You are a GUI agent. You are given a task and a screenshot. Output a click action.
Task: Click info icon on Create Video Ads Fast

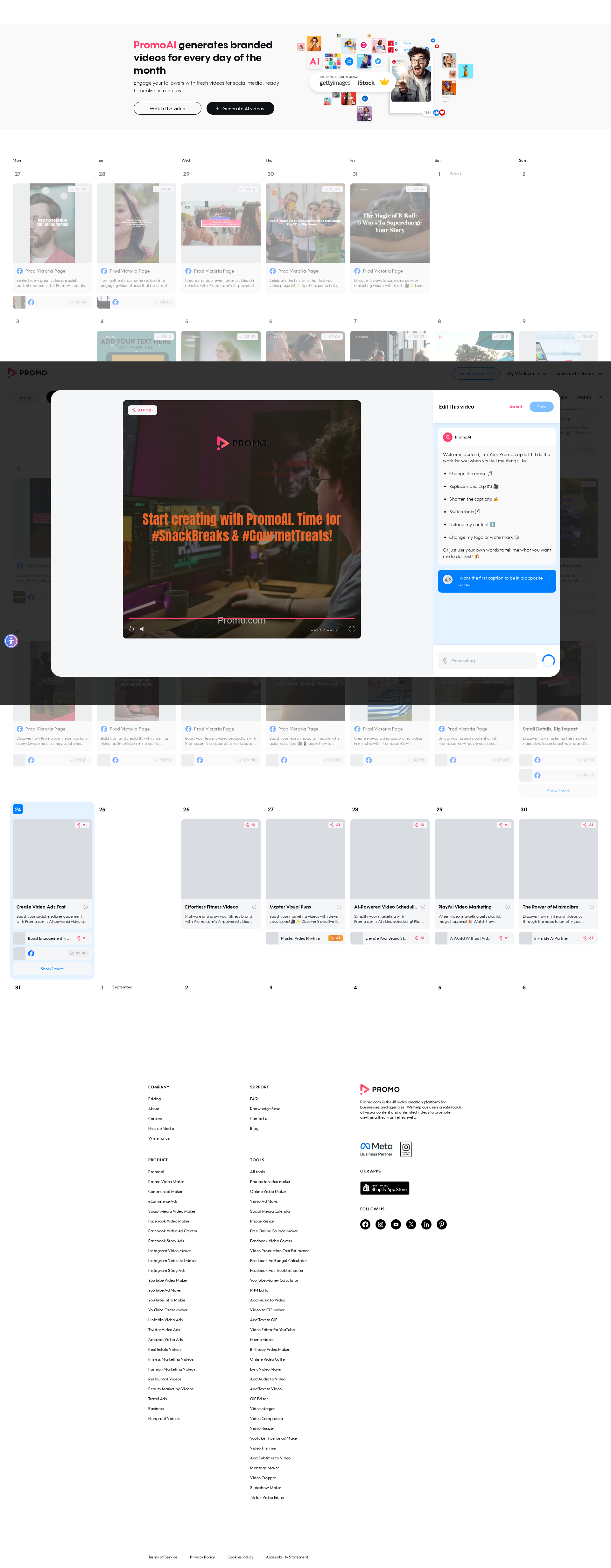point(85,907)
